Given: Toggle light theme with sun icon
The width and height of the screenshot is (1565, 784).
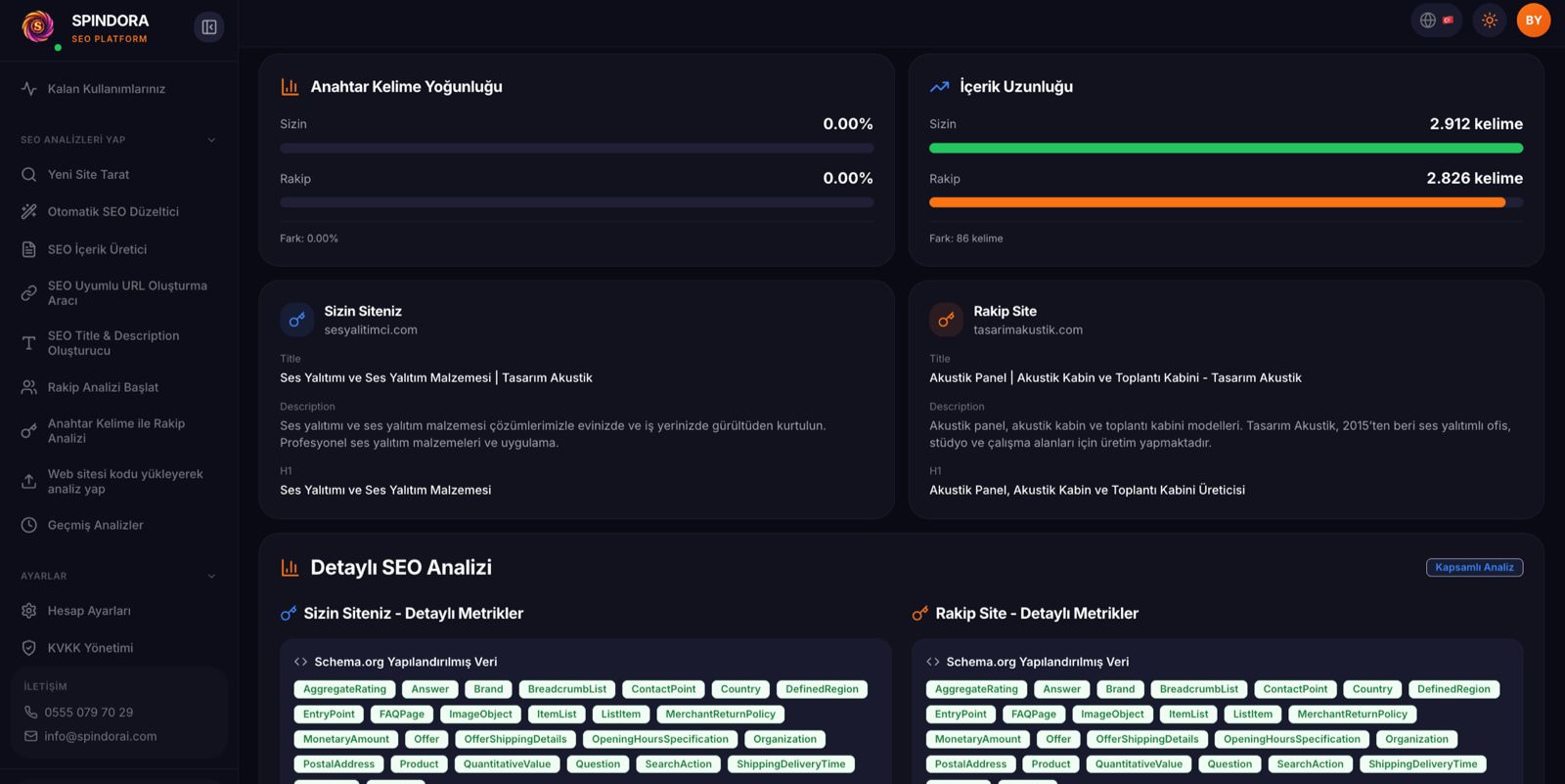Looking at the screenshot, I should click(1490, 21).
